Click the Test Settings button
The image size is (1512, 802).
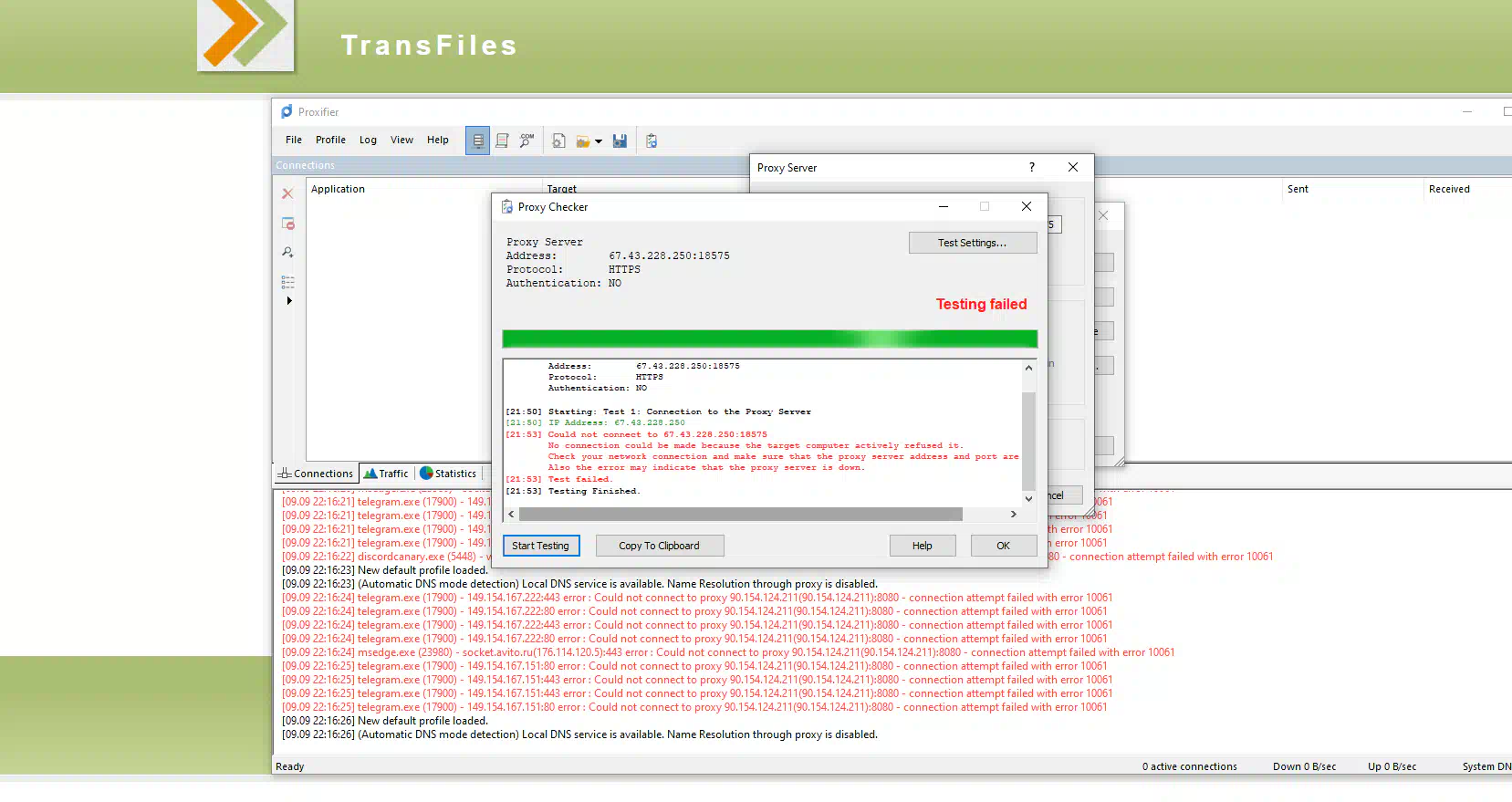[973, 243]
